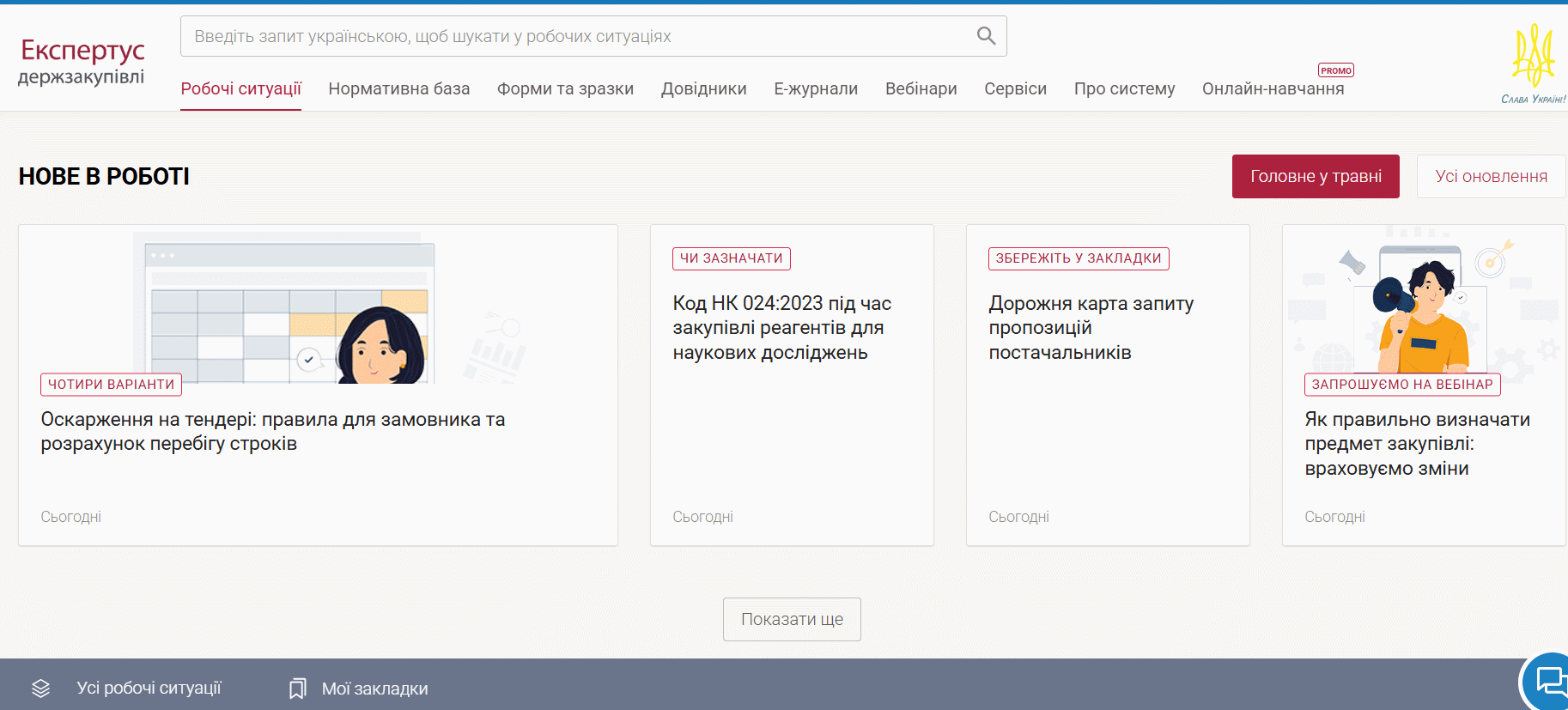Switch to Нормативна база tab
This screenshot has height=710, width=1568.
click(398, 89)
